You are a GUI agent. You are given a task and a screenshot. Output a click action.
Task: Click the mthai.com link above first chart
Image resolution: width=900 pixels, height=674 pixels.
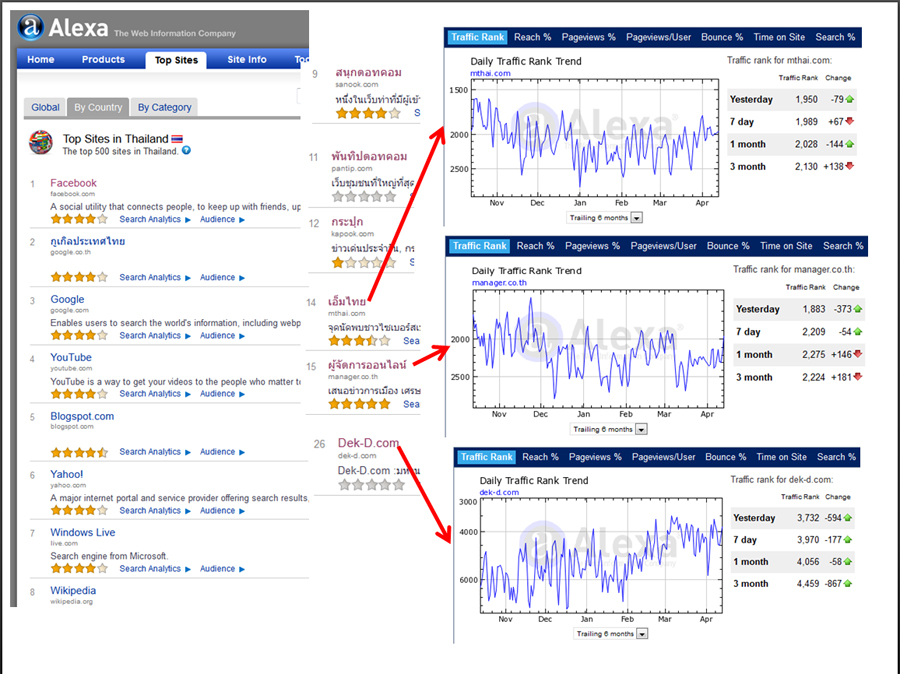click(x=490, y=73)
